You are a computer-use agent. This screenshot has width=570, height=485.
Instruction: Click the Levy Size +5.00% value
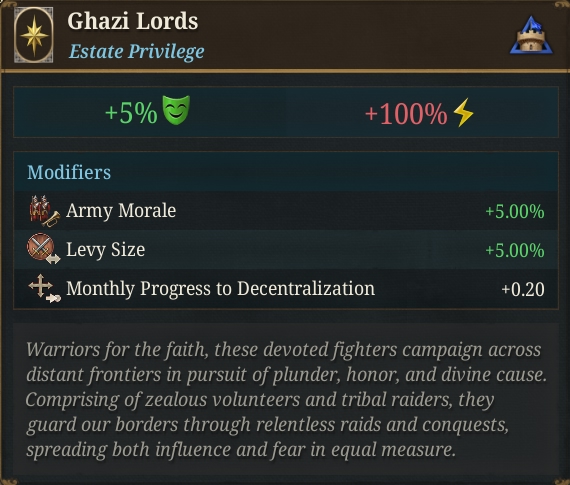[515, 250]
